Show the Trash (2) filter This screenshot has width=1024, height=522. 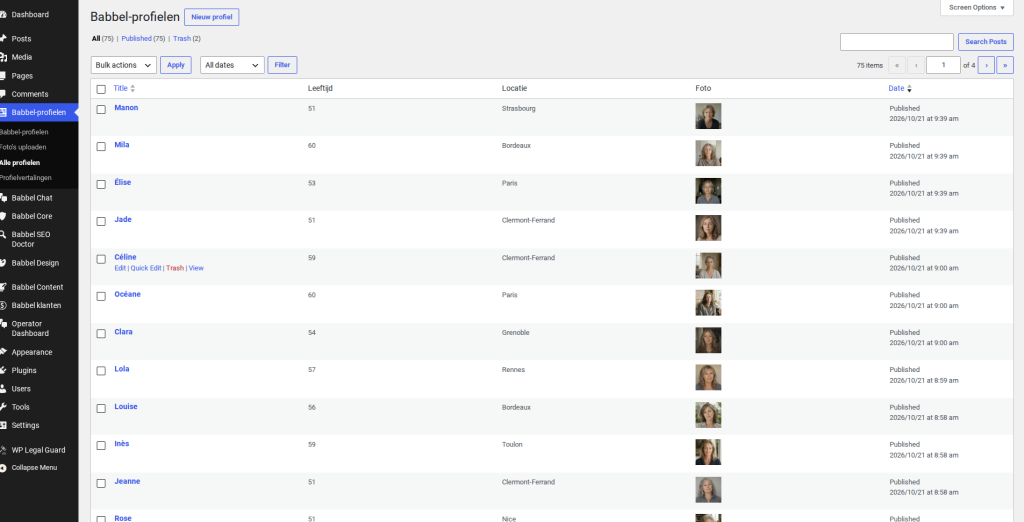click(187, 39)
